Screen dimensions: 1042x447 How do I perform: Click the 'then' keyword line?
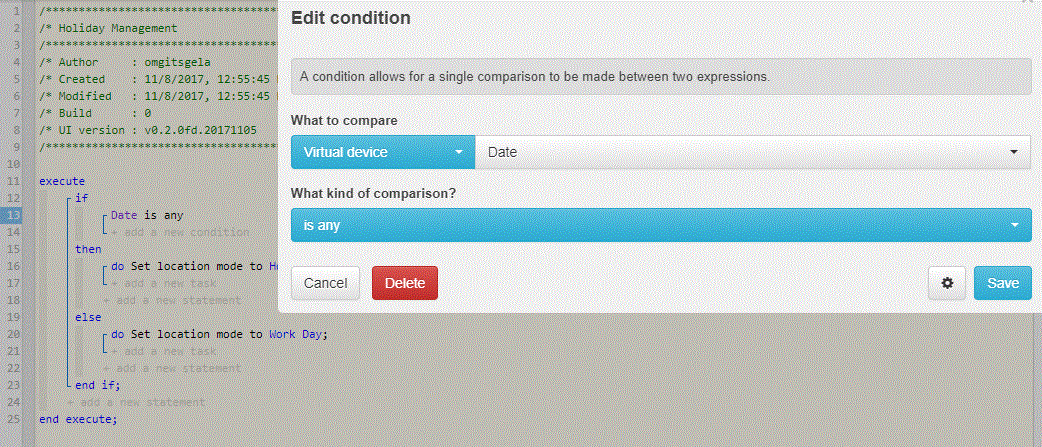pyautogui.click(x=88, y=249)
